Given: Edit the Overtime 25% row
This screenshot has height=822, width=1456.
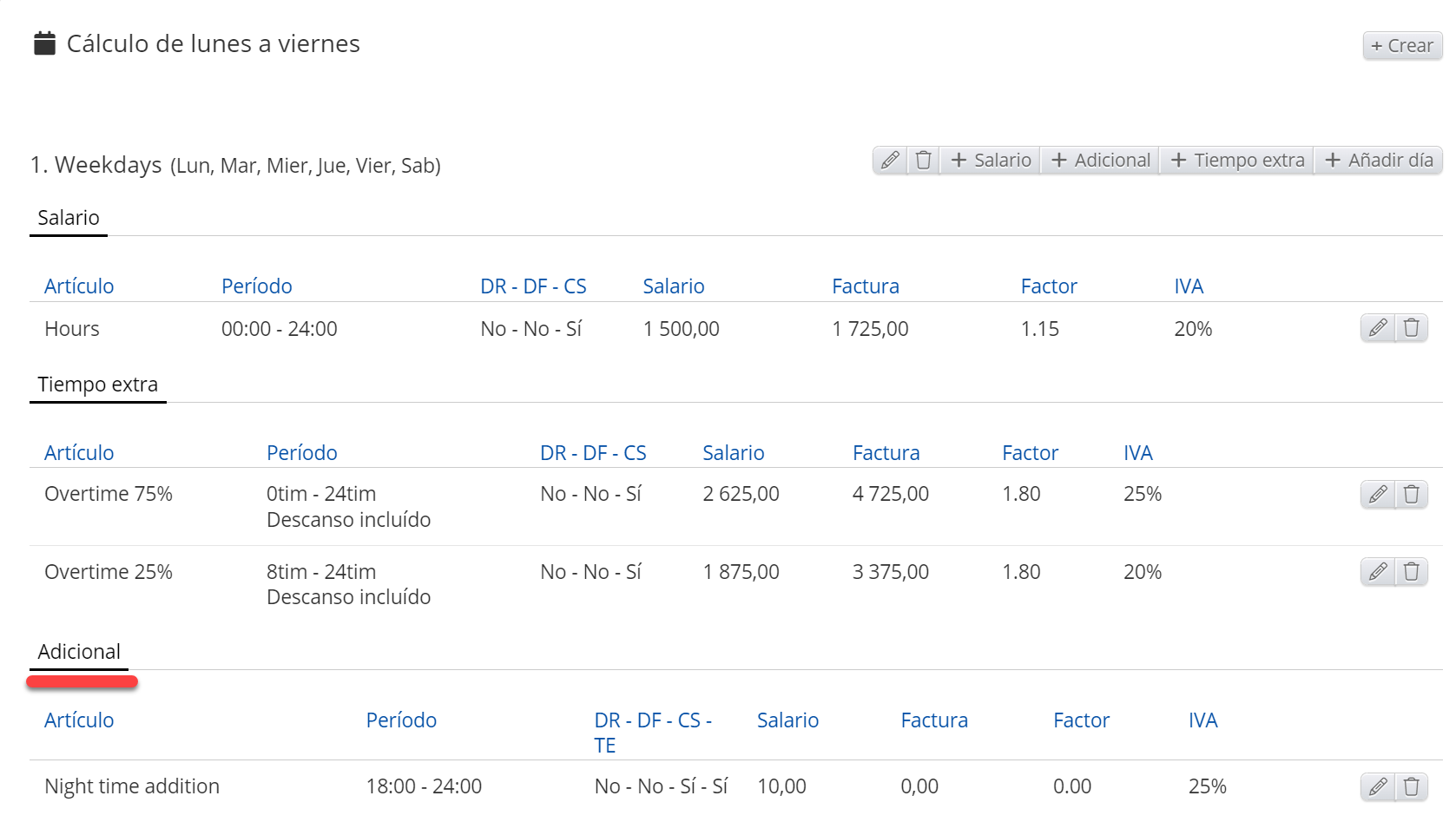Looking at the screenshot, I should point(1377,572).
